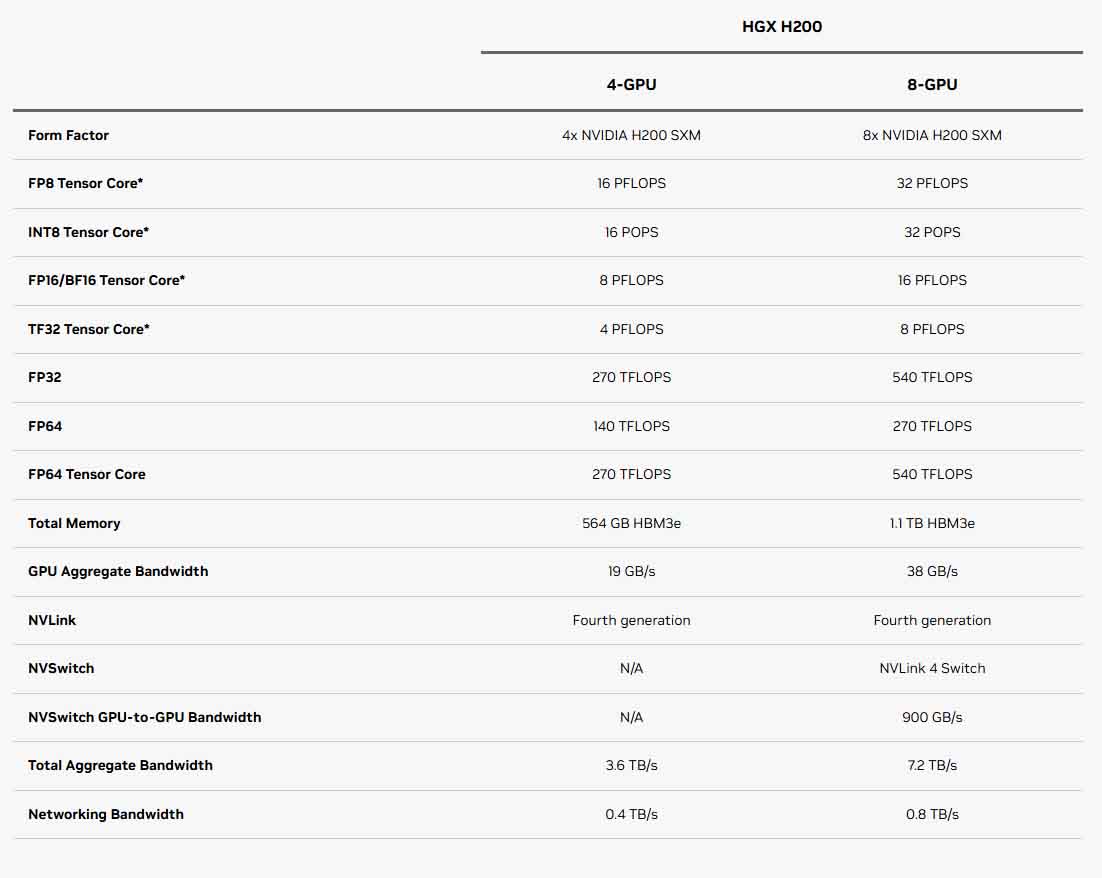1102x878 pixels.
Task: Click the 38 GB/s value
Action: (x=932, y=571)
